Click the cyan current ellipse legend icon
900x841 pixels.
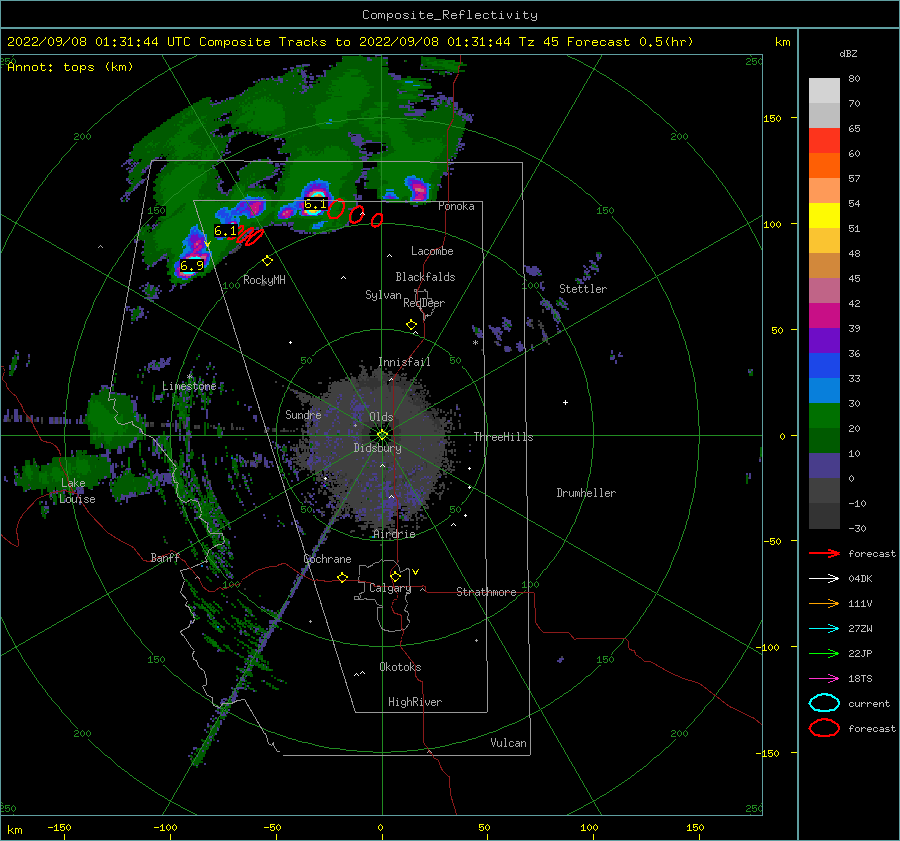824,703
